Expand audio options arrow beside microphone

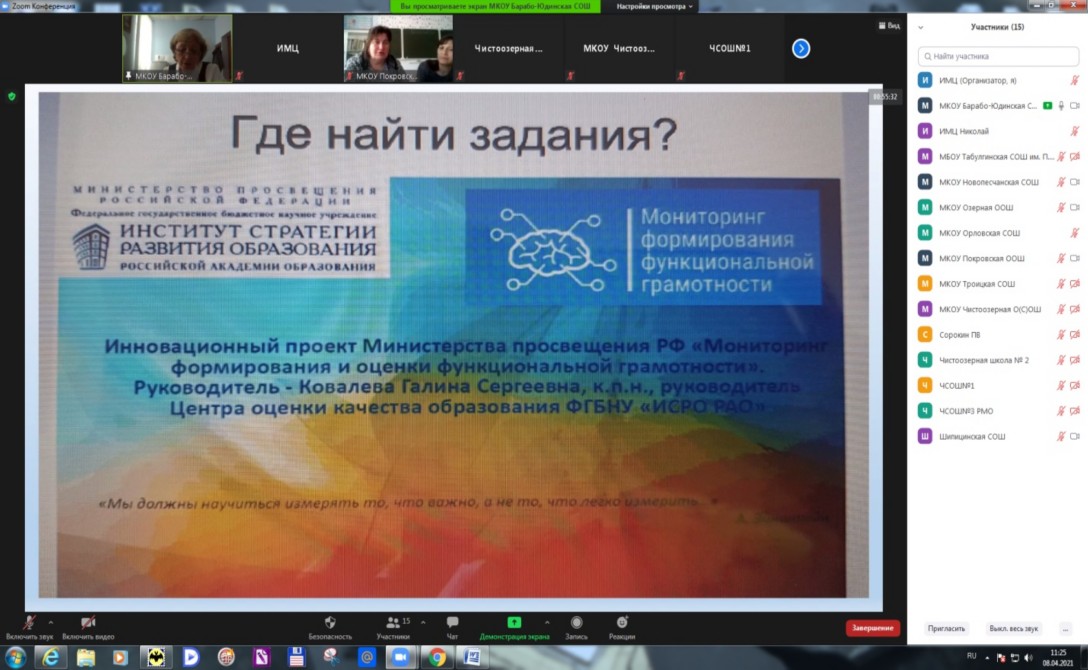(x=51, y=621)
